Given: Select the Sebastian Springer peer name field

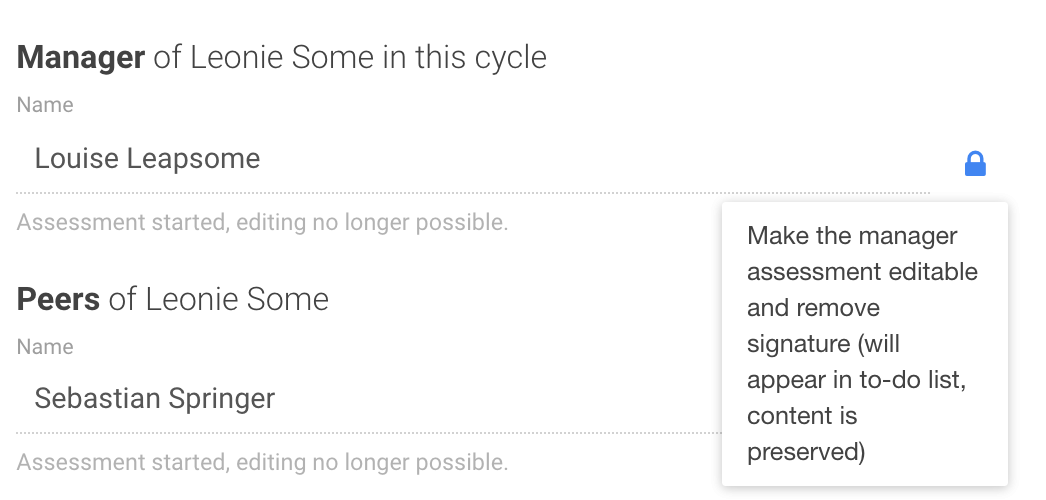Looking at the screenshot, I should (369, 399).
